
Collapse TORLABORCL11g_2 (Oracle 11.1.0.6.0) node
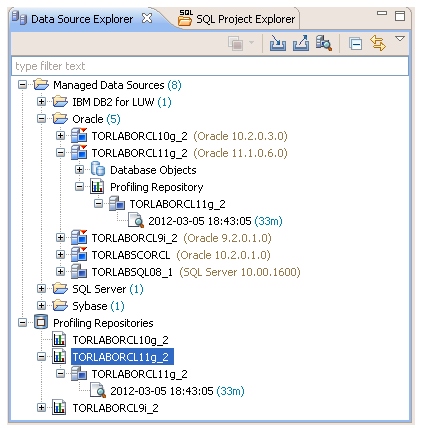coord(60,153)
